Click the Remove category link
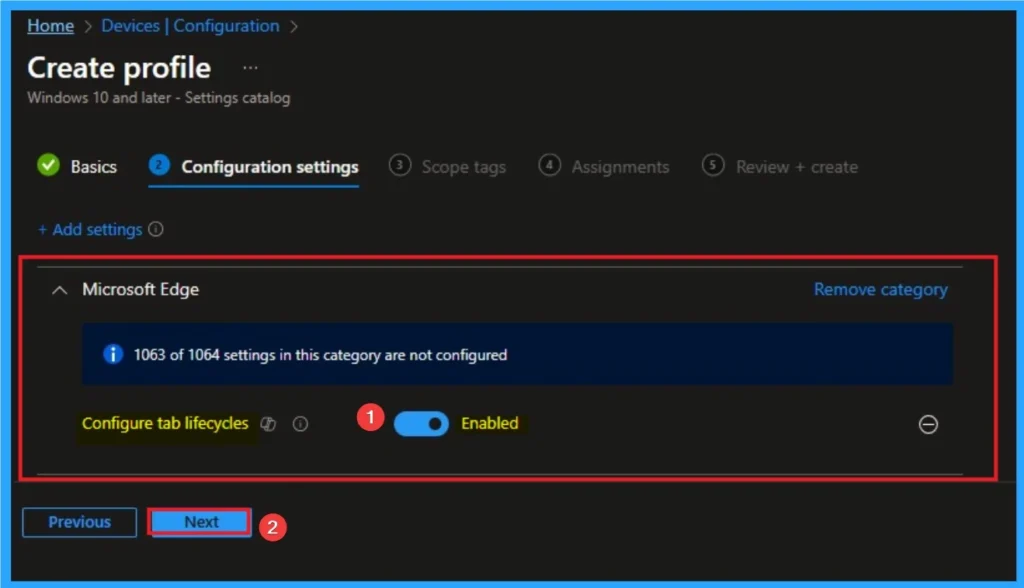Image resolution: width=1024 pixels, height=588 pixels. click(x=880, y=289)
